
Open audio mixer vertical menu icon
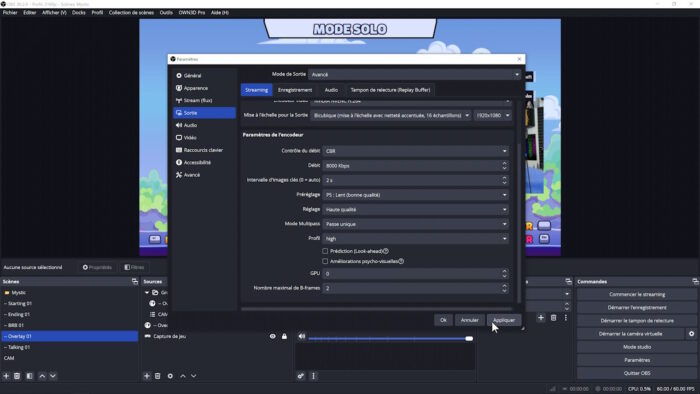313,376
